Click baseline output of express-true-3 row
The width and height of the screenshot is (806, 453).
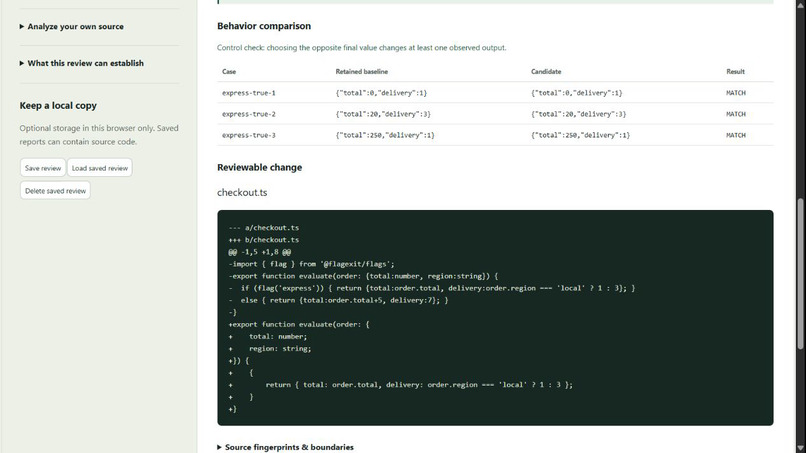(x=386, y=135)
